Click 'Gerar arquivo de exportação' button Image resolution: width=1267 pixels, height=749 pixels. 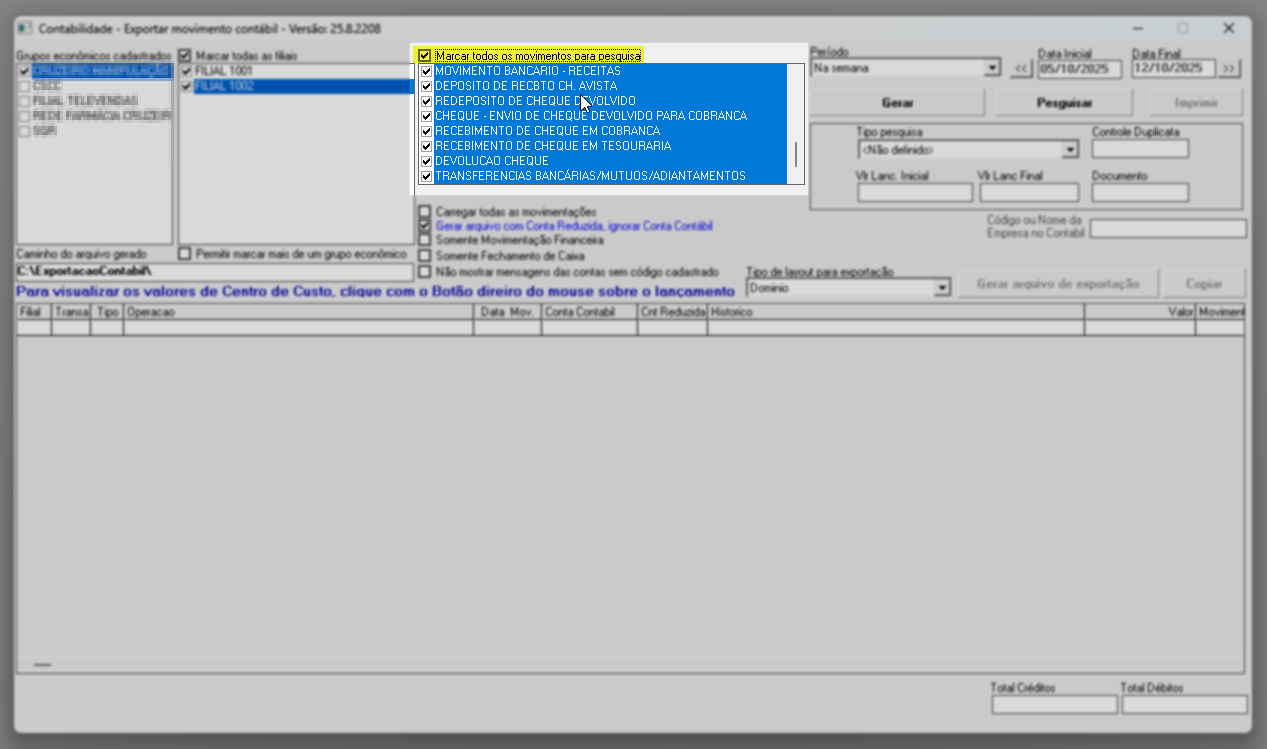[x=1058, y=283]
